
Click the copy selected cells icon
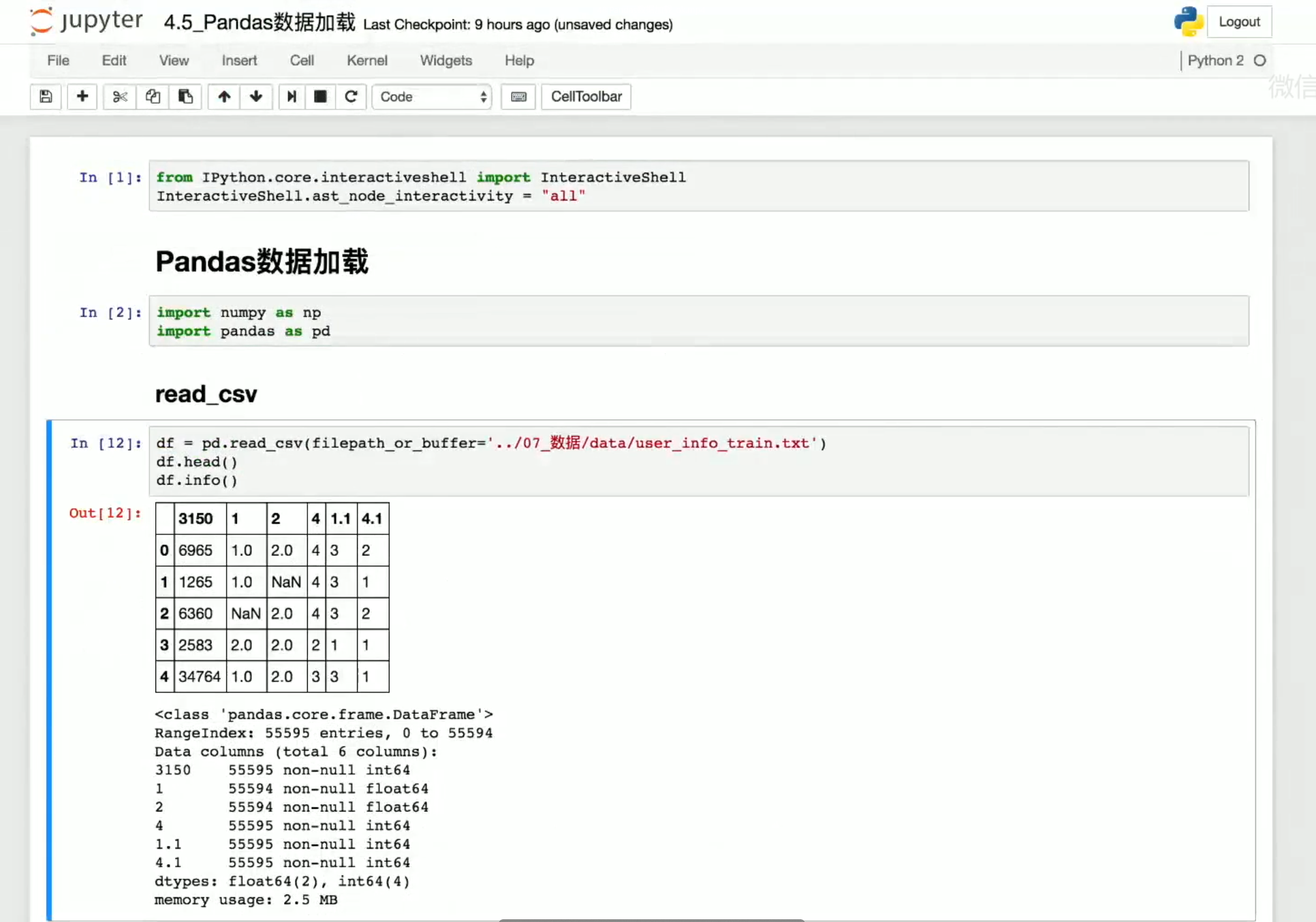pyautogui.click(x=153, y=97)
